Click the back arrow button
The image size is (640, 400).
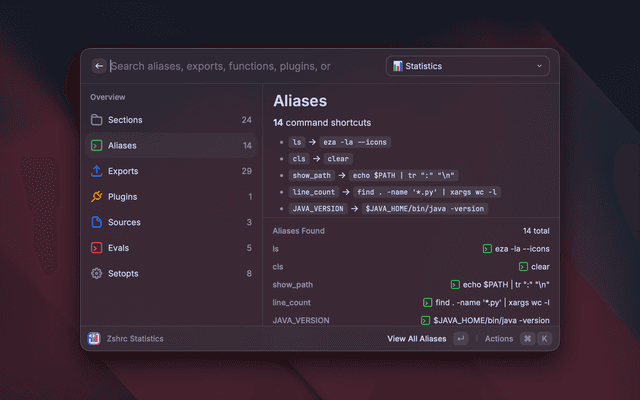(x=98, y=66)
